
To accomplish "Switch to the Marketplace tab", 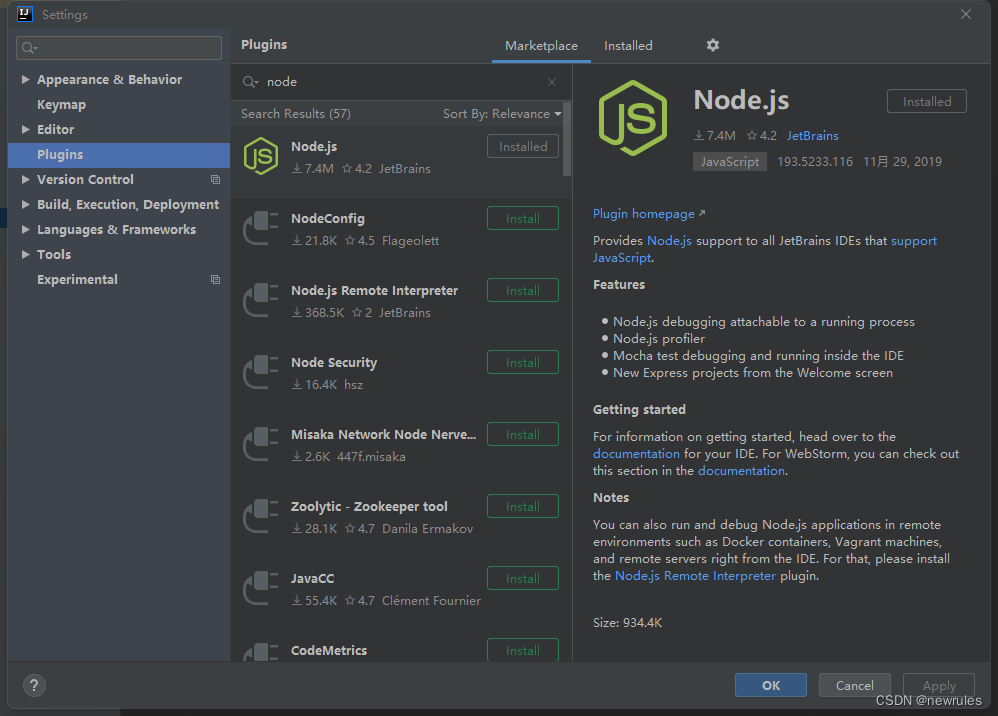I will (541, 46).
